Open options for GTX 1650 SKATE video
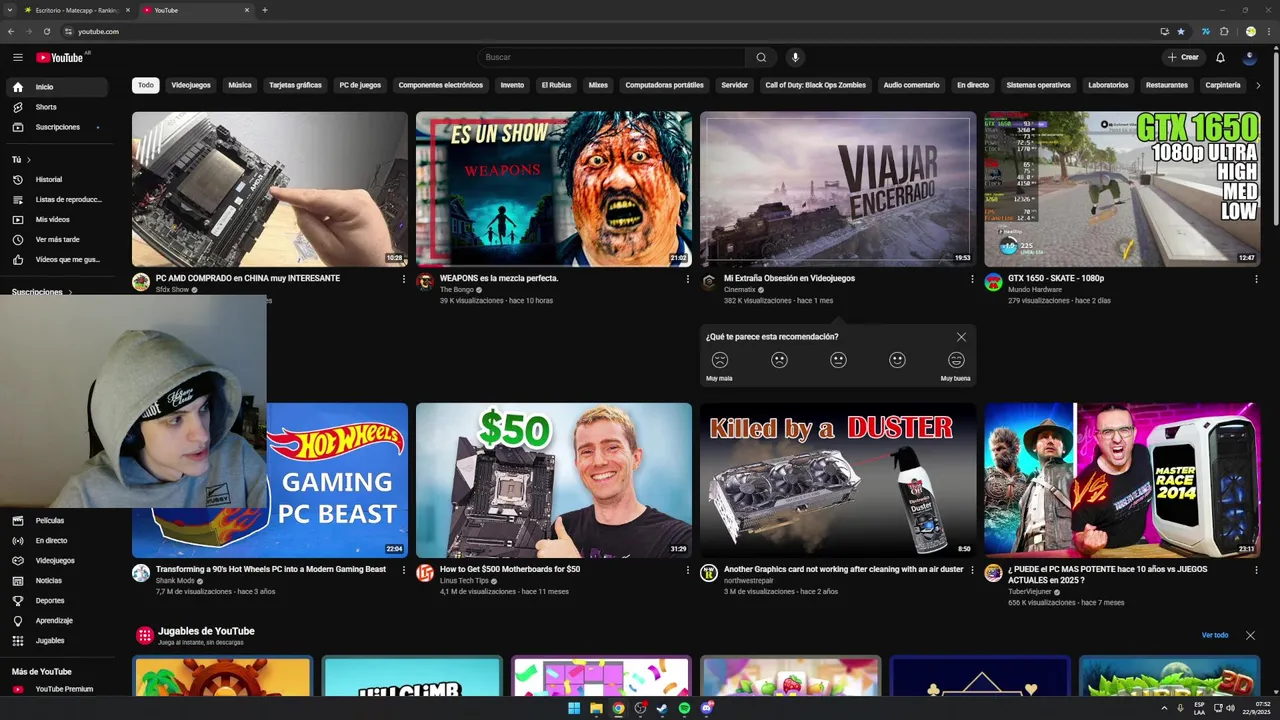1280x720 pixels. [x=1257, y=279]
